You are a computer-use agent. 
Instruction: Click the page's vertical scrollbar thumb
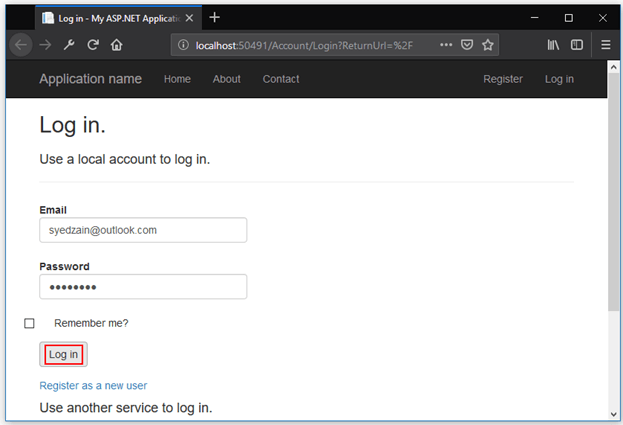tap(613, 200)
